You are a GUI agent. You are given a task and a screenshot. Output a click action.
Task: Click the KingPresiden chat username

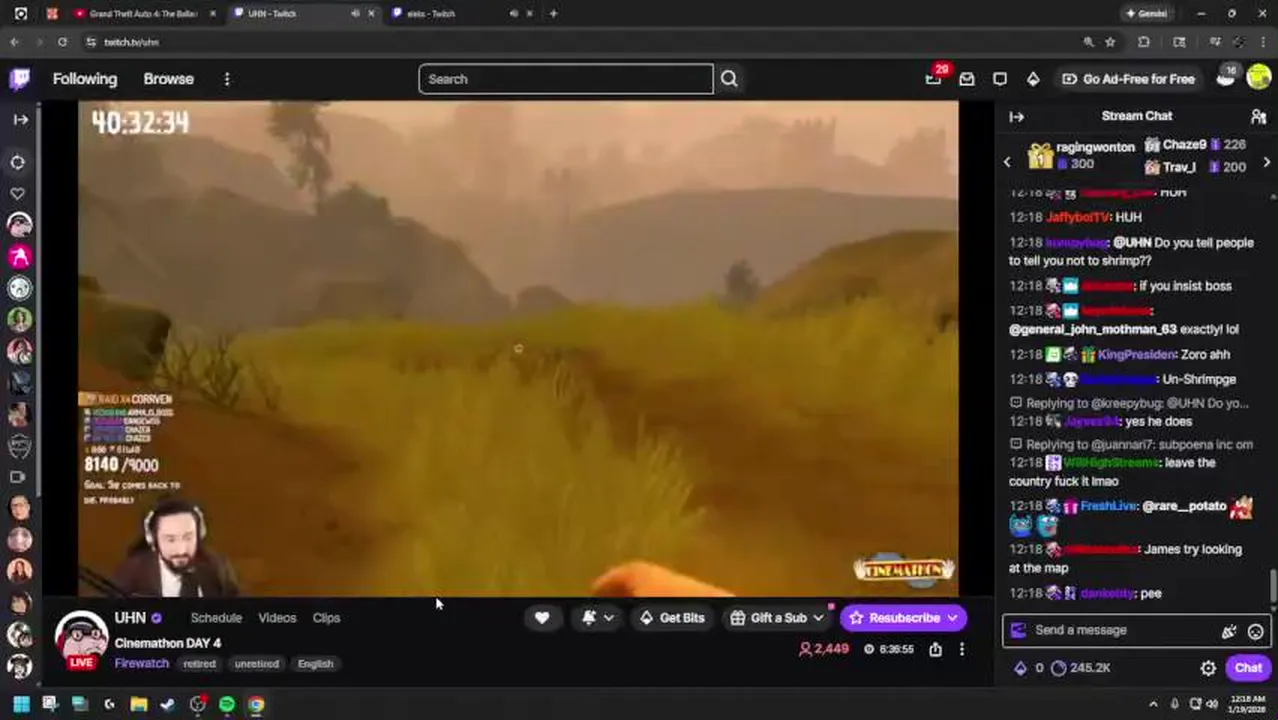coord(1136,354)
